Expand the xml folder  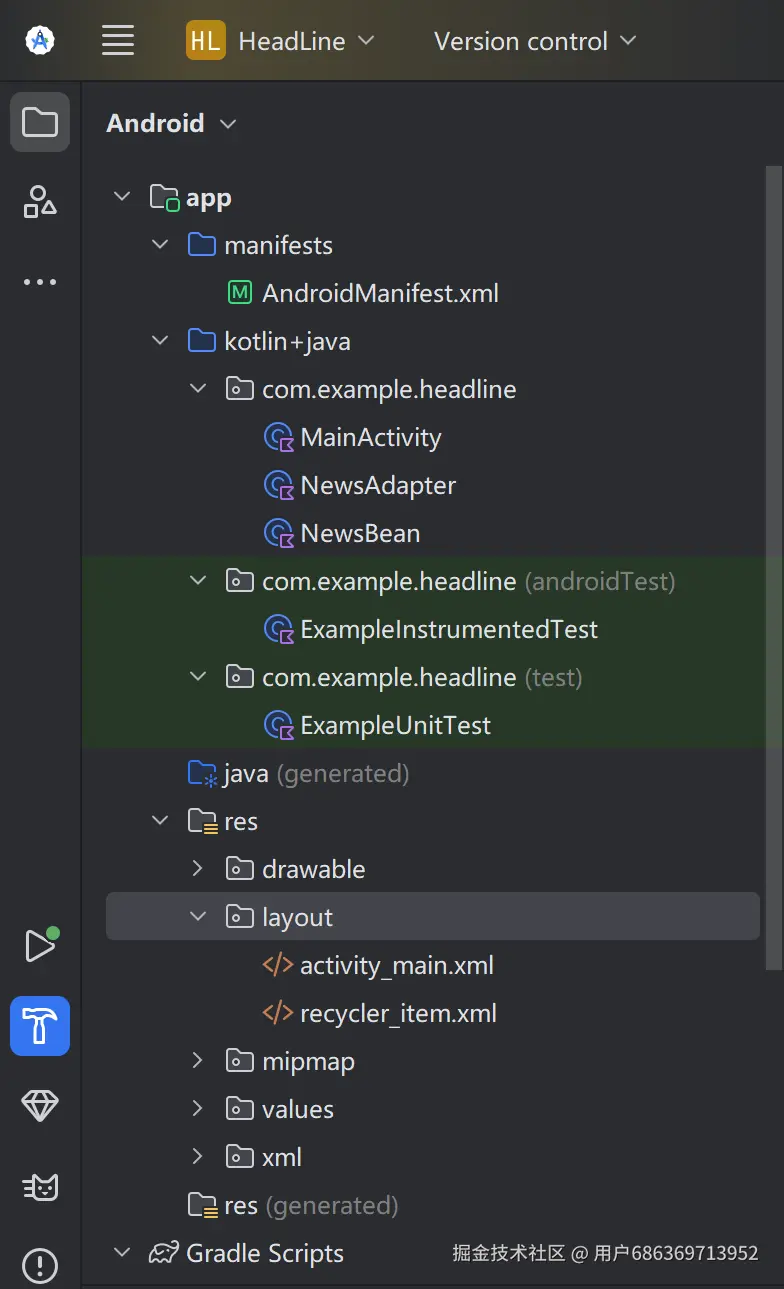click(198, 1157)
